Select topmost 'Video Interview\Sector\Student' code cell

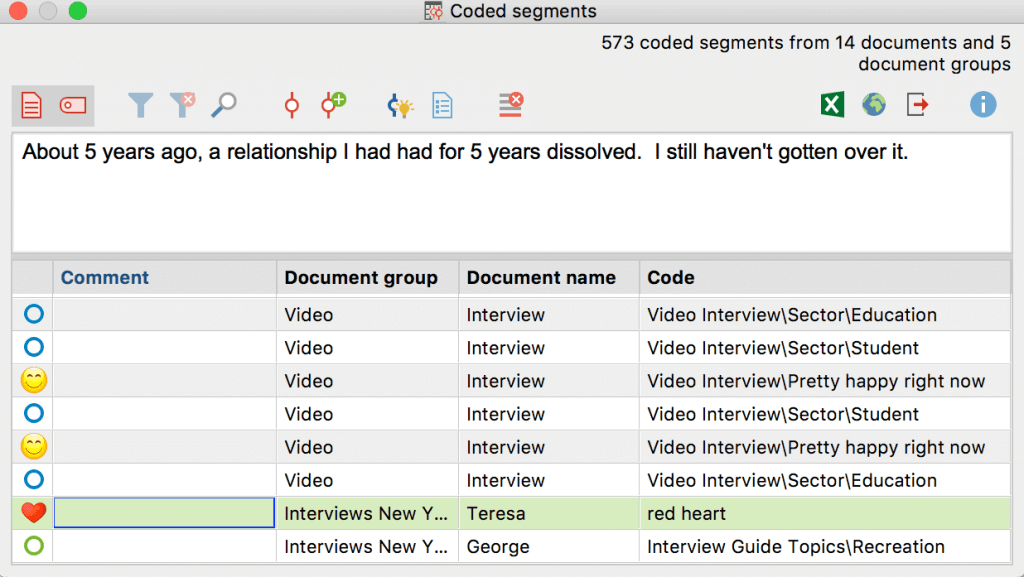[825, 348]
